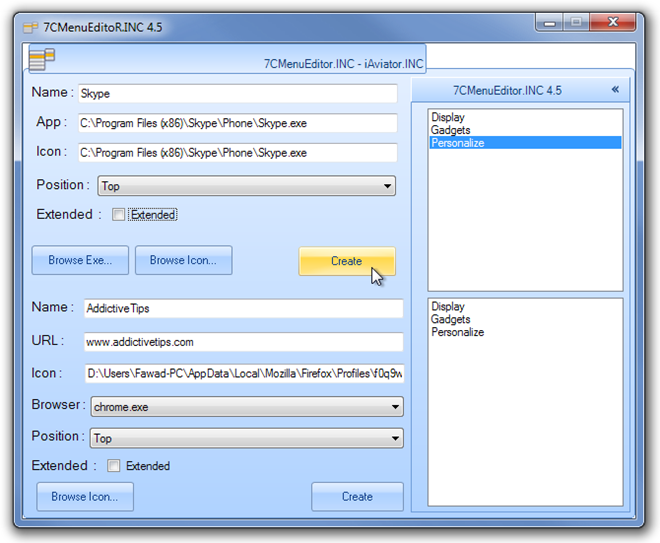Click the Browse Exe... button
The height and width of the screenshot is (543, 660).
(80, 260)
